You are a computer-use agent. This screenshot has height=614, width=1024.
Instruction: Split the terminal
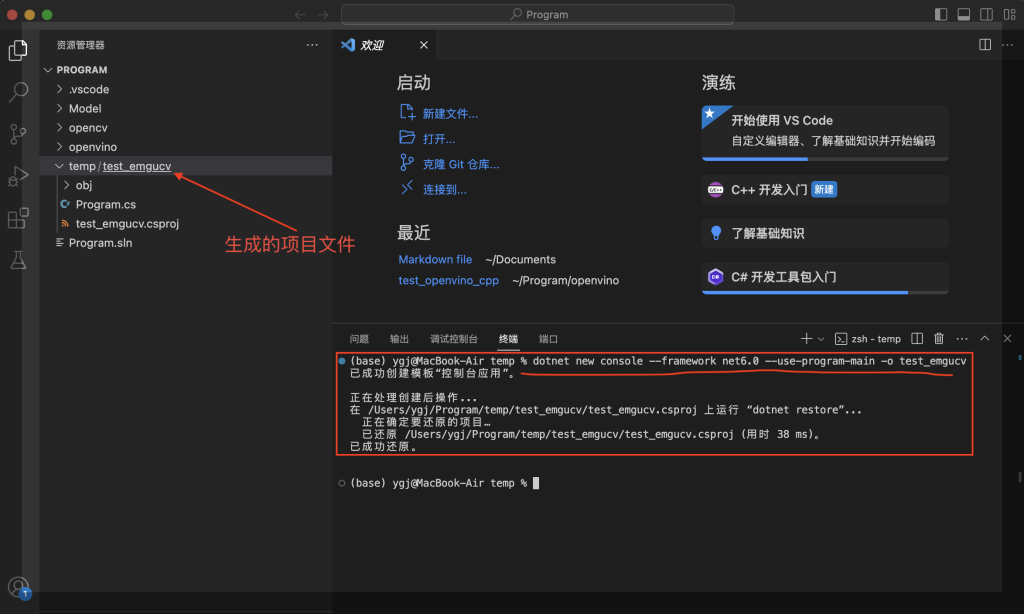917,338
